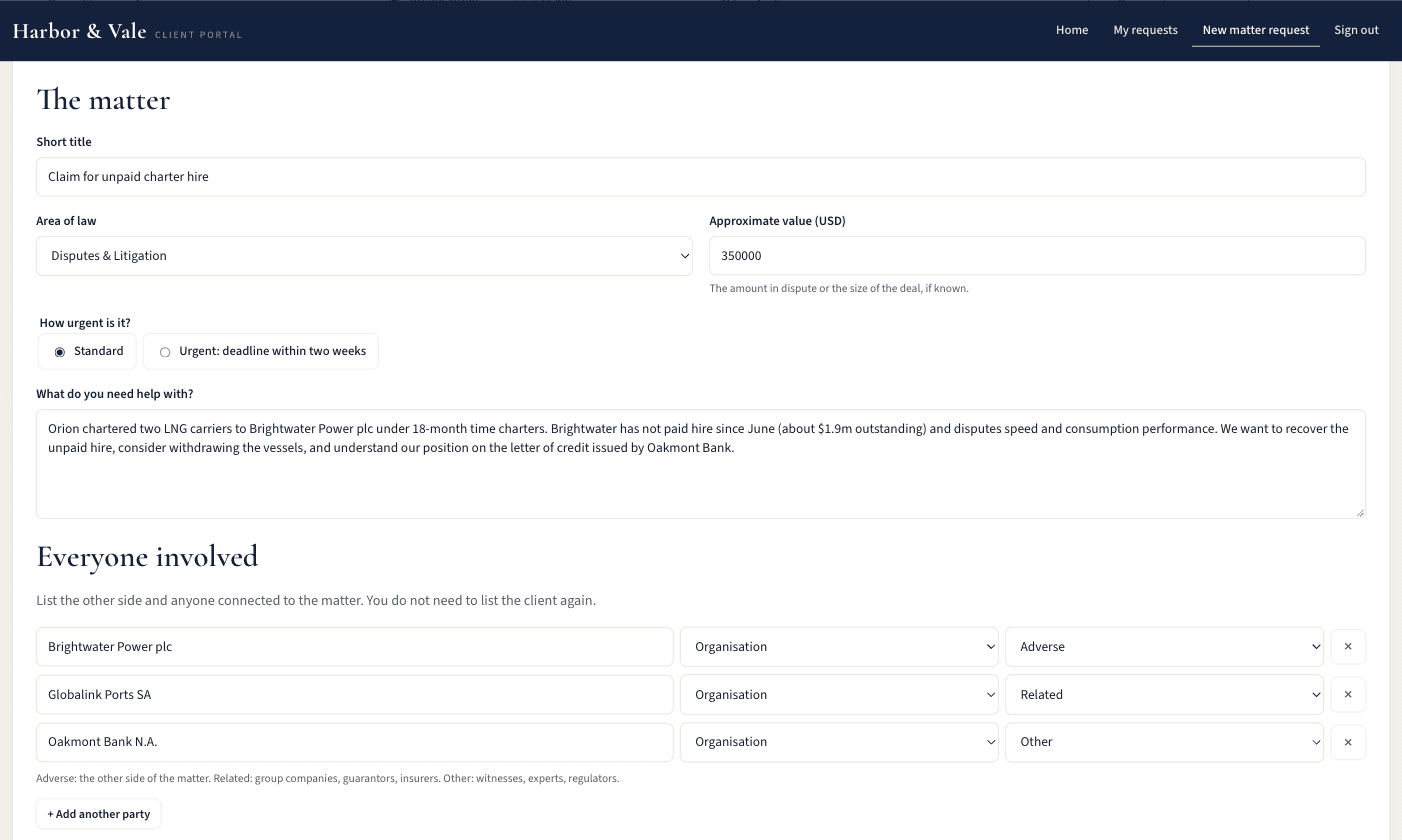Click the Everyone involved heading
Image resolution: width=1402 pixels, height=840 pixels.
click(147, 556)
